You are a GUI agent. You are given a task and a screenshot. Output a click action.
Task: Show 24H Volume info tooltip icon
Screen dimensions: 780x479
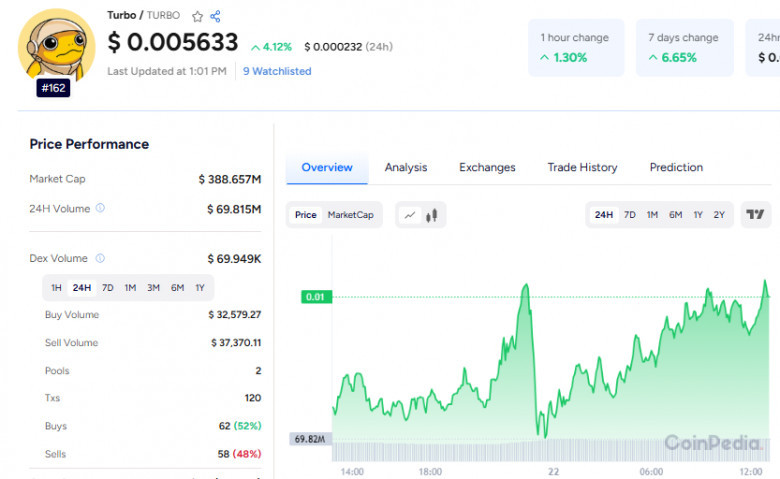click(x=100, y=208)
